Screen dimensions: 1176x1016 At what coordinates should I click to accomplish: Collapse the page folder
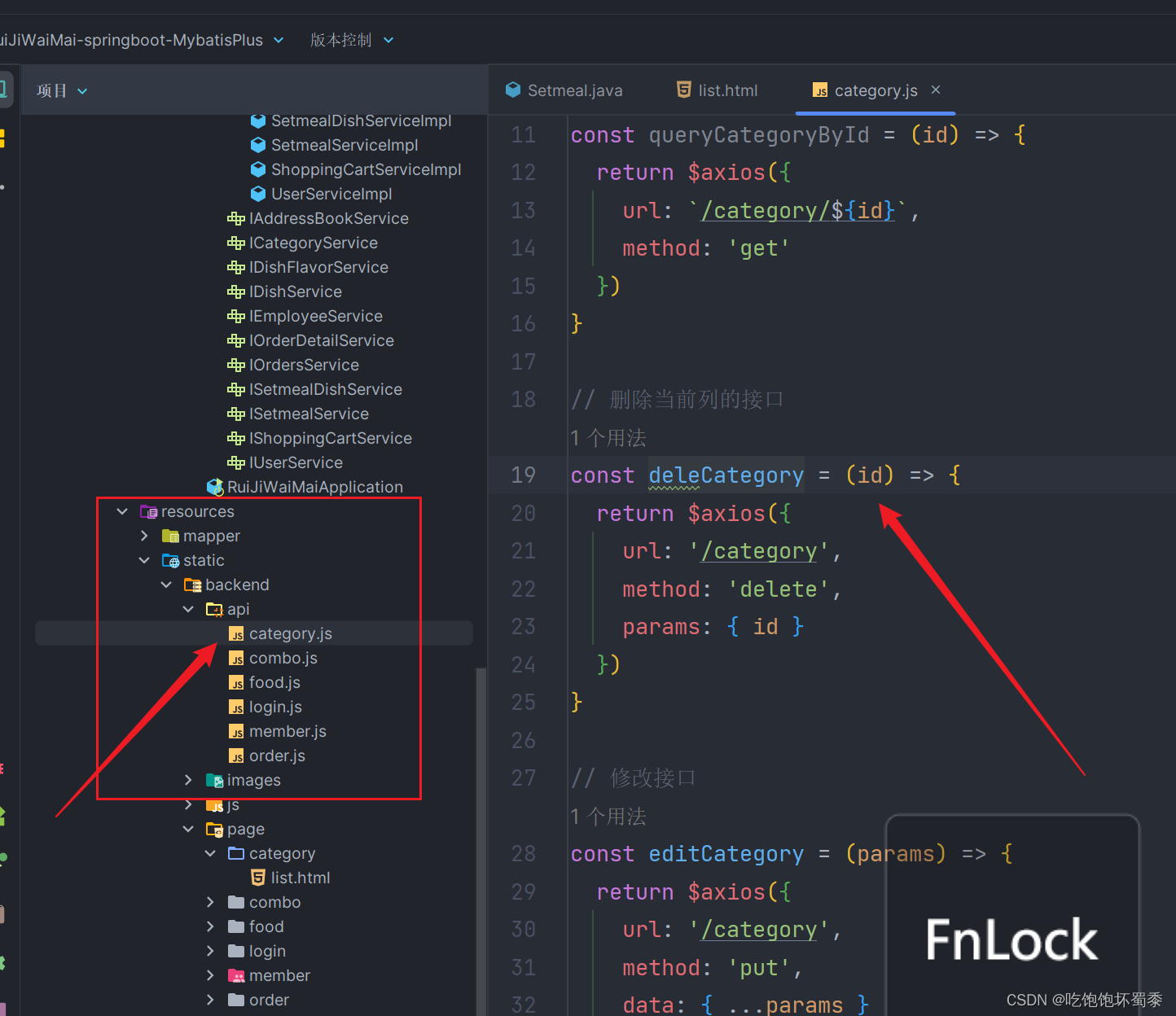tap(188, 829)
